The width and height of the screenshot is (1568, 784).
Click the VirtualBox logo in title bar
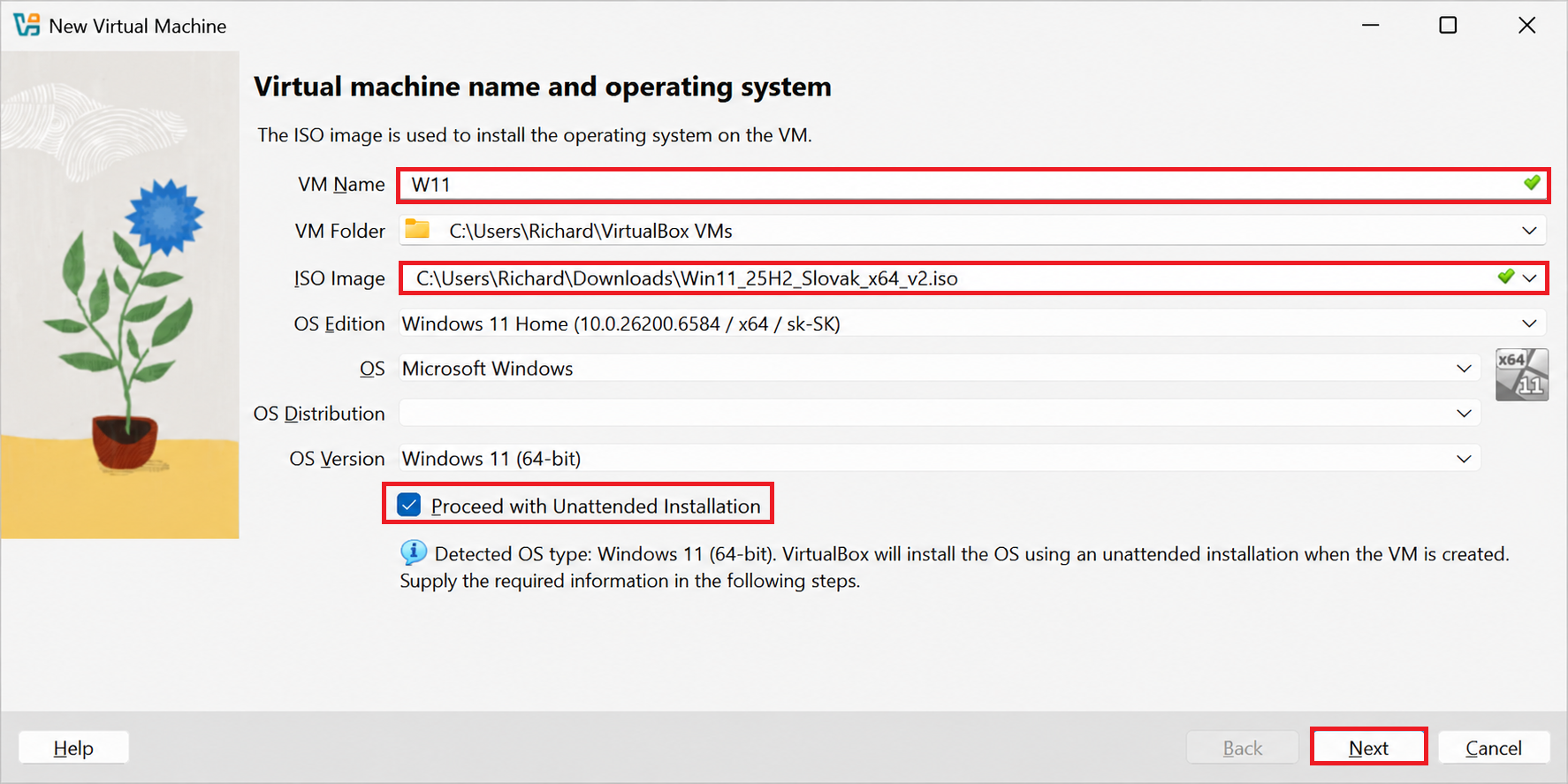click(27, 25)
